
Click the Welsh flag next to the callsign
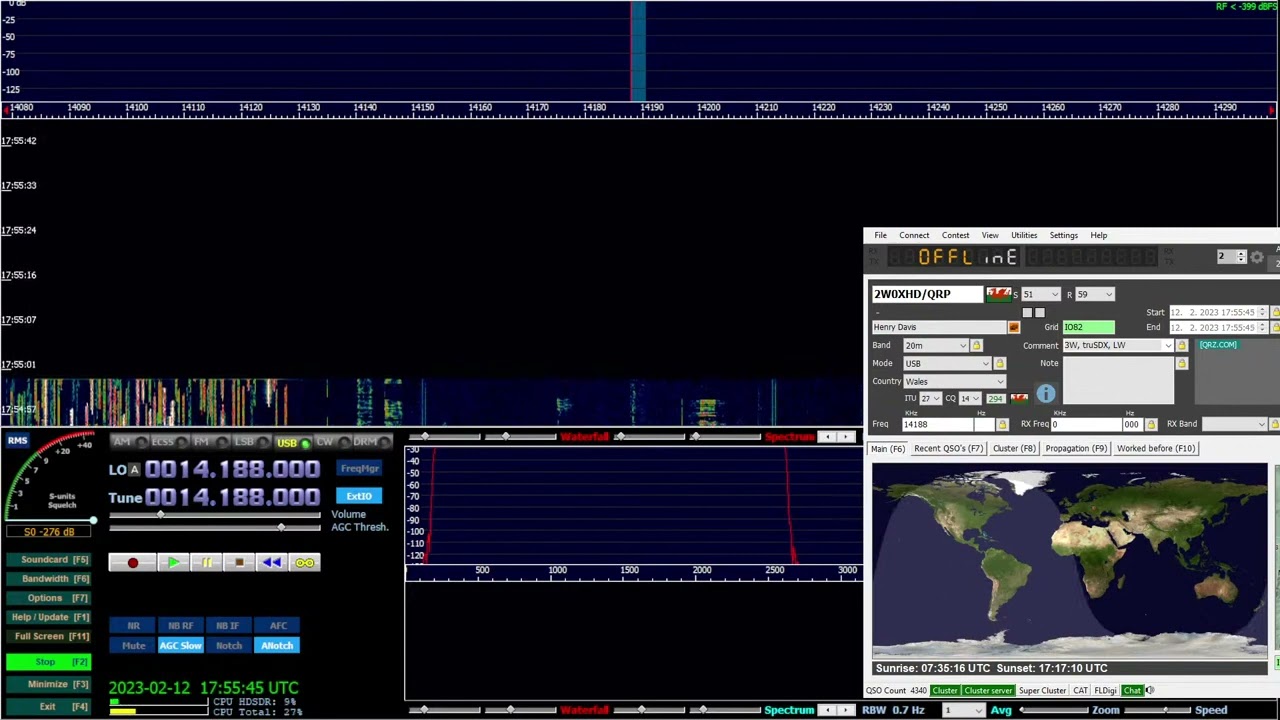coord(998,294)
